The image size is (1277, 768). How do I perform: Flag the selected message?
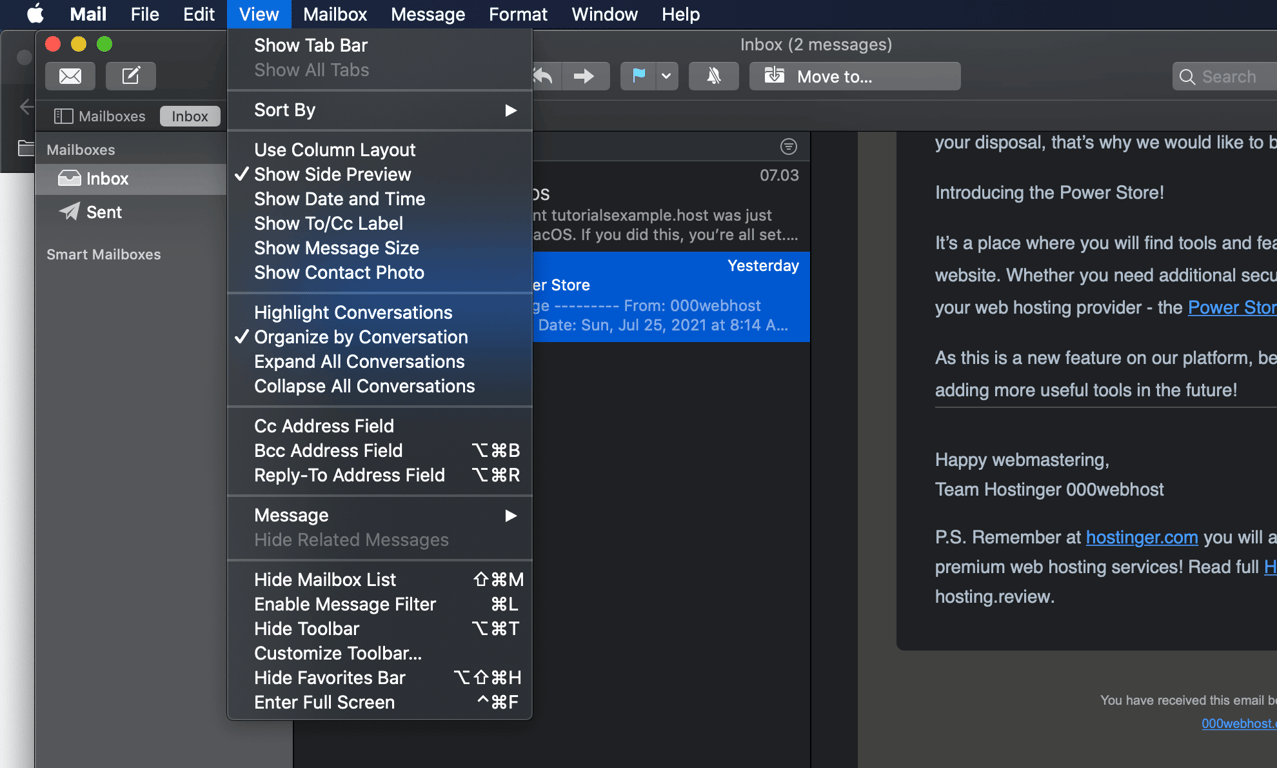[x=640, y=76]
